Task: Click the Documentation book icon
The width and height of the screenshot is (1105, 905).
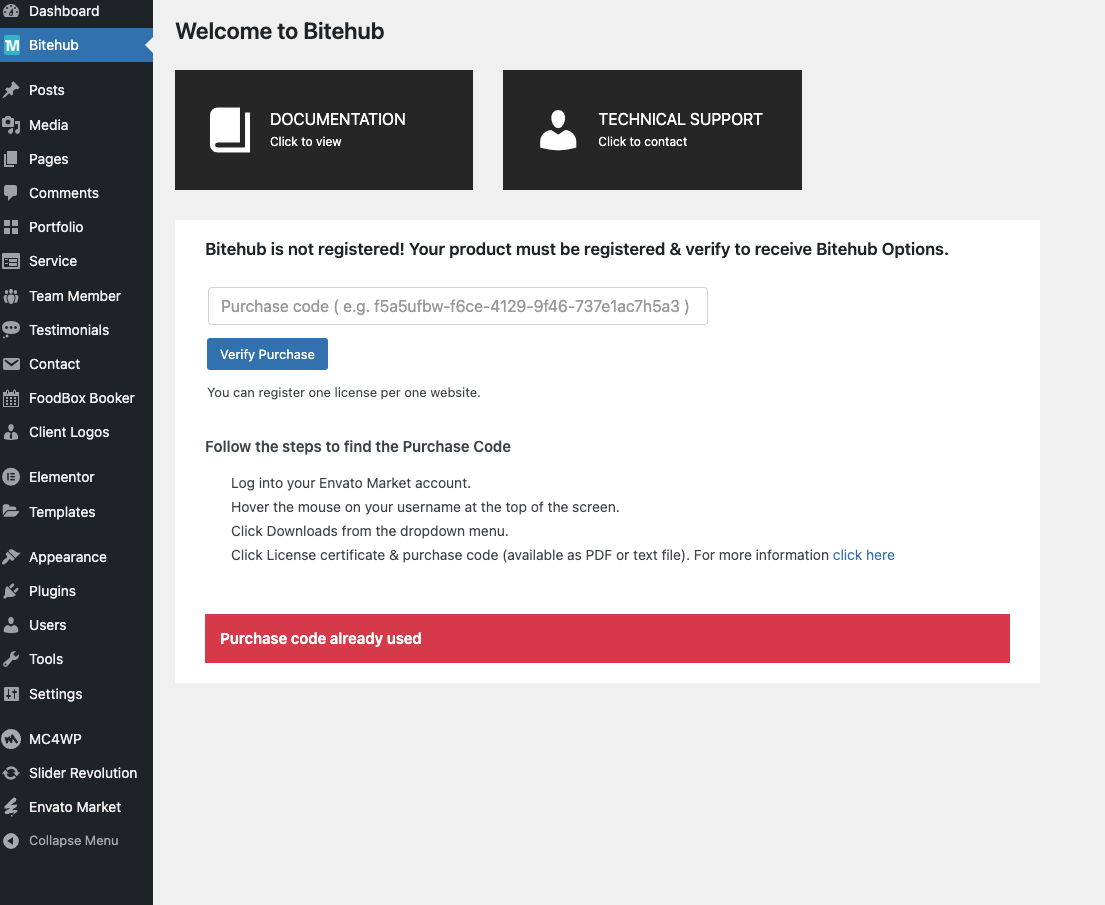Action: [x=230, y=130]
